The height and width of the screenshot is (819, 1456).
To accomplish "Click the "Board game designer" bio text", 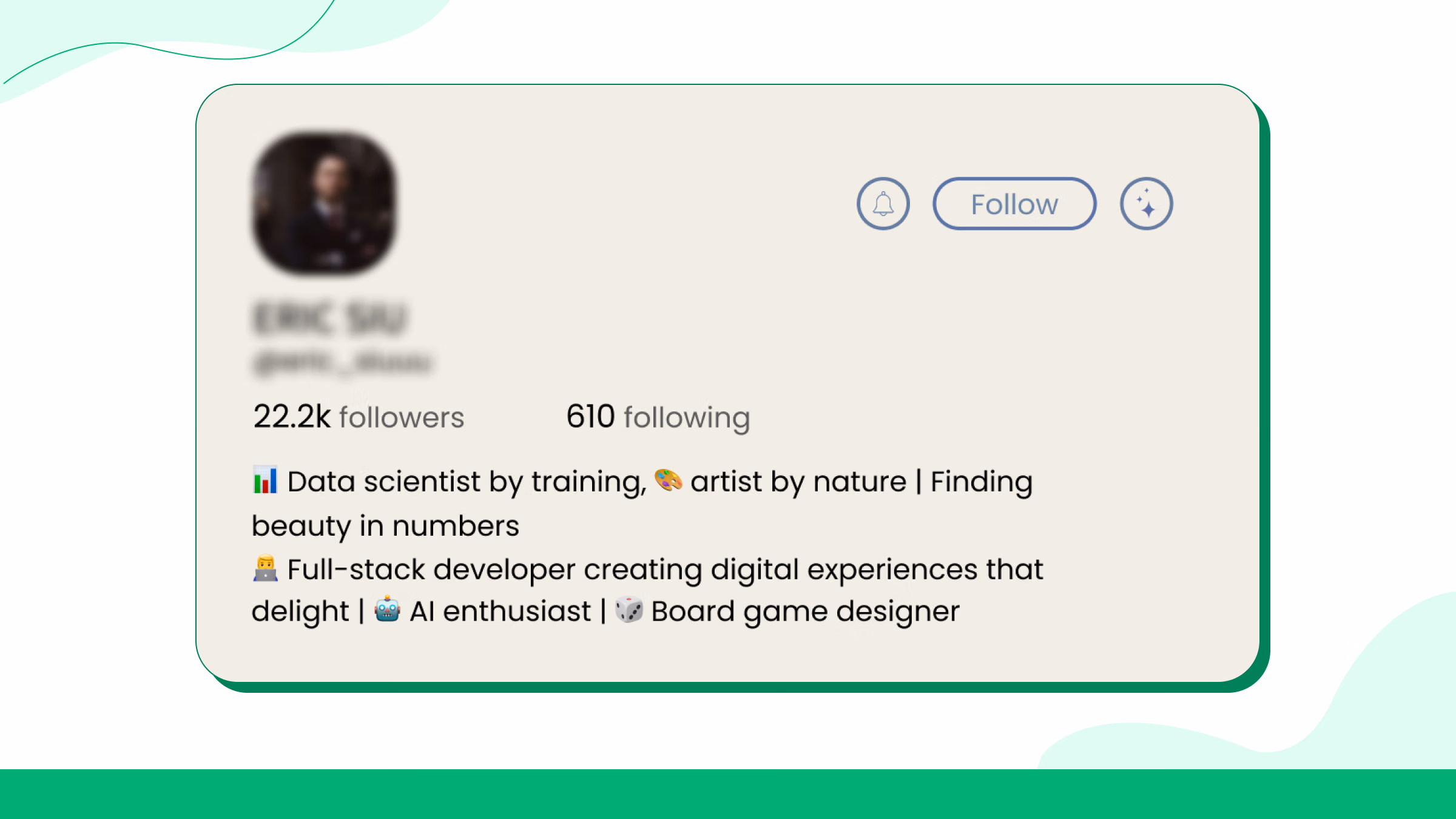I will pos(806,612).
